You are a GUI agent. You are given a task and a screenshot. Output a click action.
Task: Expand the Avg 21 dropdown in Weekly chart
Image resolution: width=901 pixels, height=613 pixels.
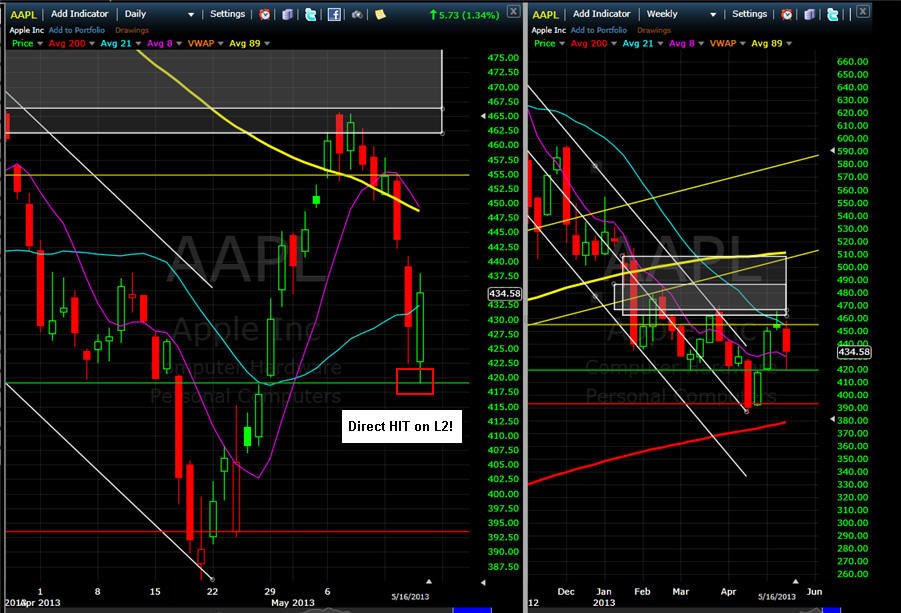pos(660,44)
